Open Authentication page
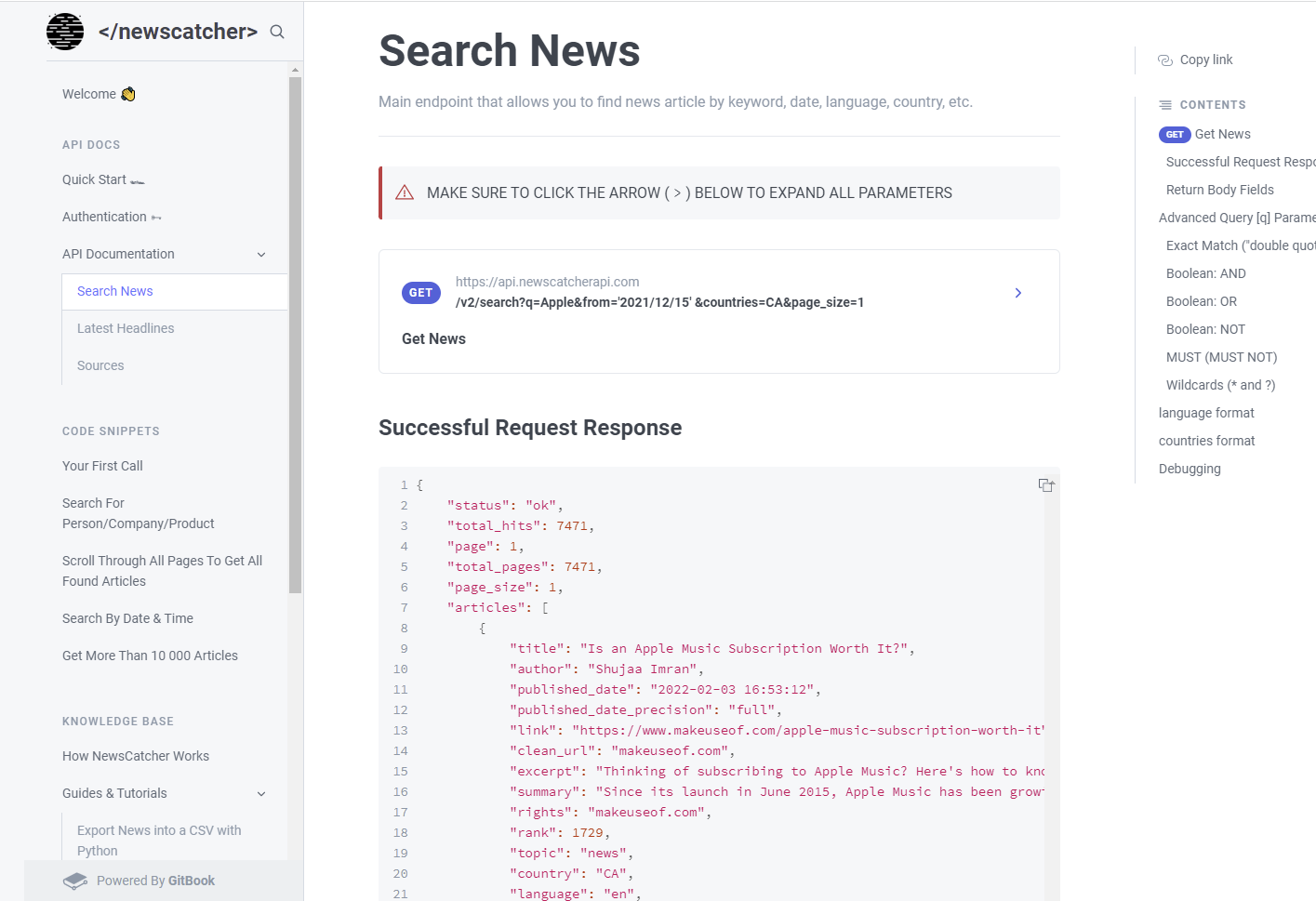1316x901 pixels. (112, 217)
